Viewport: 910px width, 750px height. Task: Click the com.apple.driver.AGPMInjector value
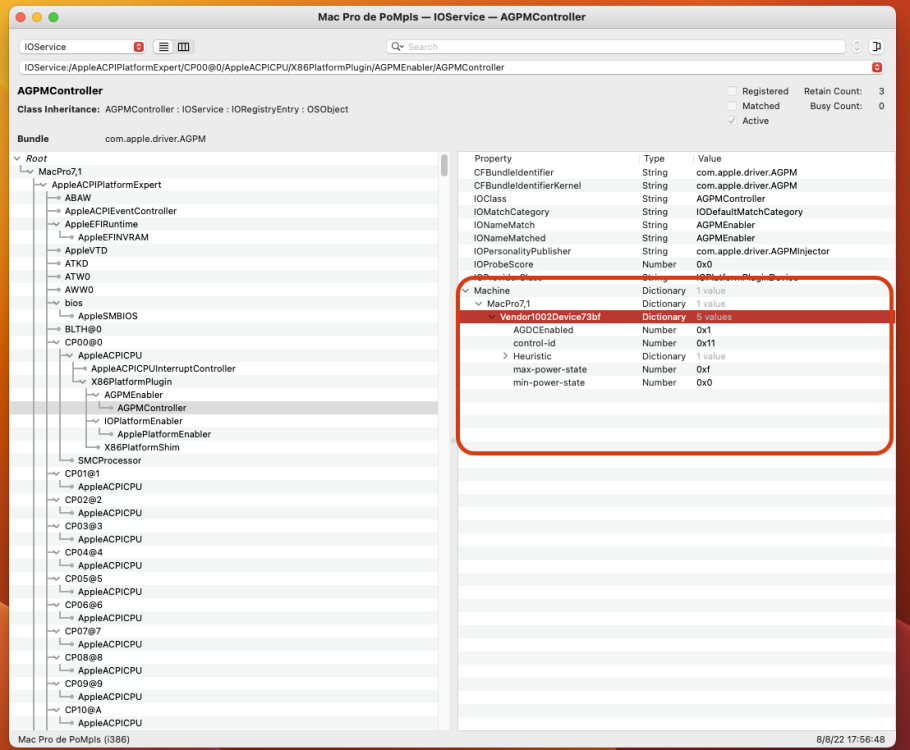tap(763, 251)
